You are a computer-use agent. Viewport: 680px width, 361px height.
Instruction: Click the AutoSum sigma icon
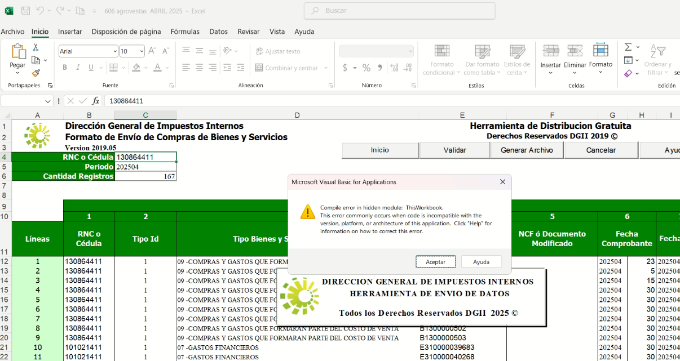coord(628,47)
